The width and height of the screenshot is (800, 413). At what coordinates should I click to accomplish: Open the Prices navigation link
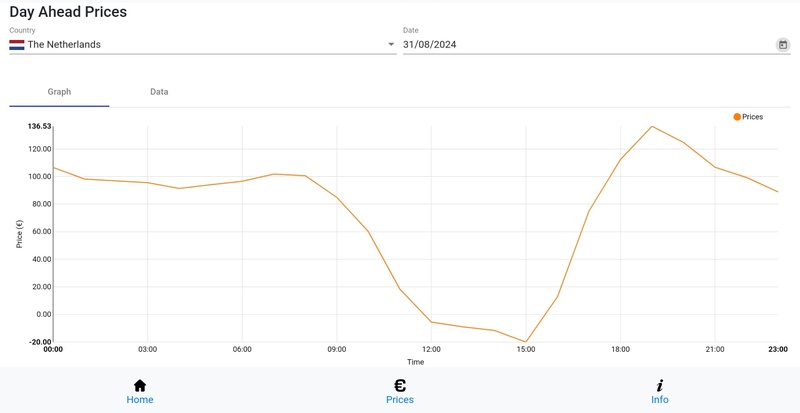tap(400, 400)
